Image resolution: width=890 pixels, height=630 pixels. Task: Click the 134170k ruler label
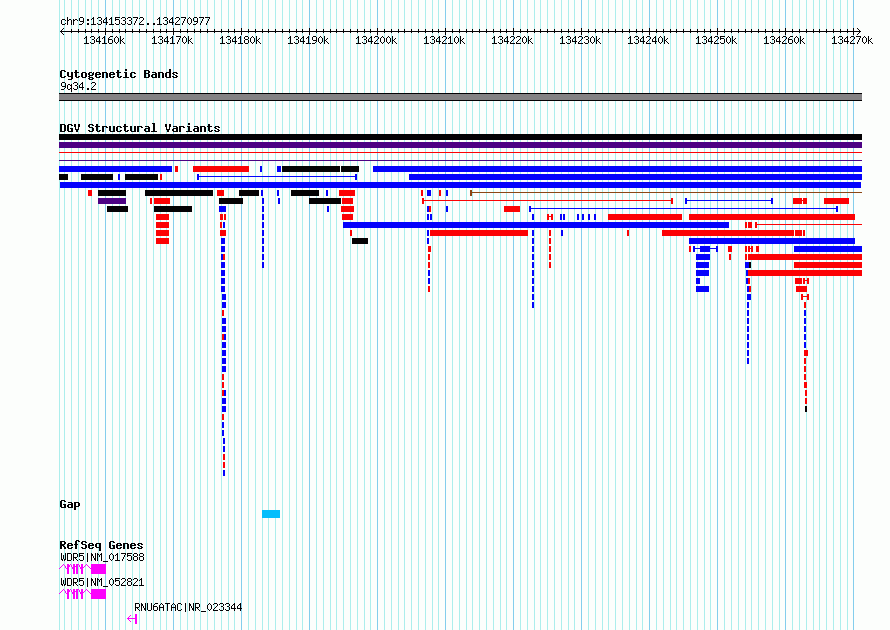tap(172, 41)
